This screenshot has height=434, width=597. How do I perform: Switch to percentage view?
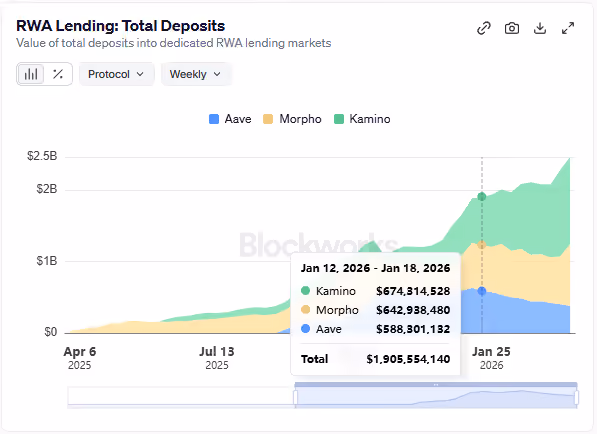click(x=58, y=74)
